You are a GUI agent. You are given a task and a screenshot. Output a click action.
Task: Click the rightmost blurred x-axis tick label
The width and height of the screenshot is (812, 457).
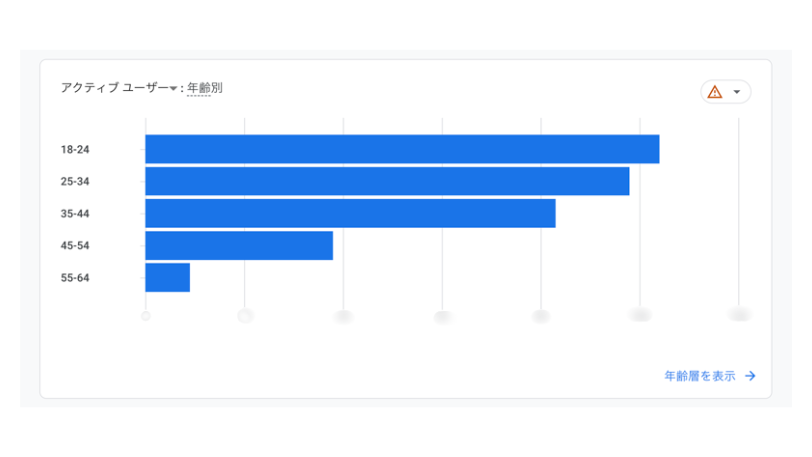point(740,315)
